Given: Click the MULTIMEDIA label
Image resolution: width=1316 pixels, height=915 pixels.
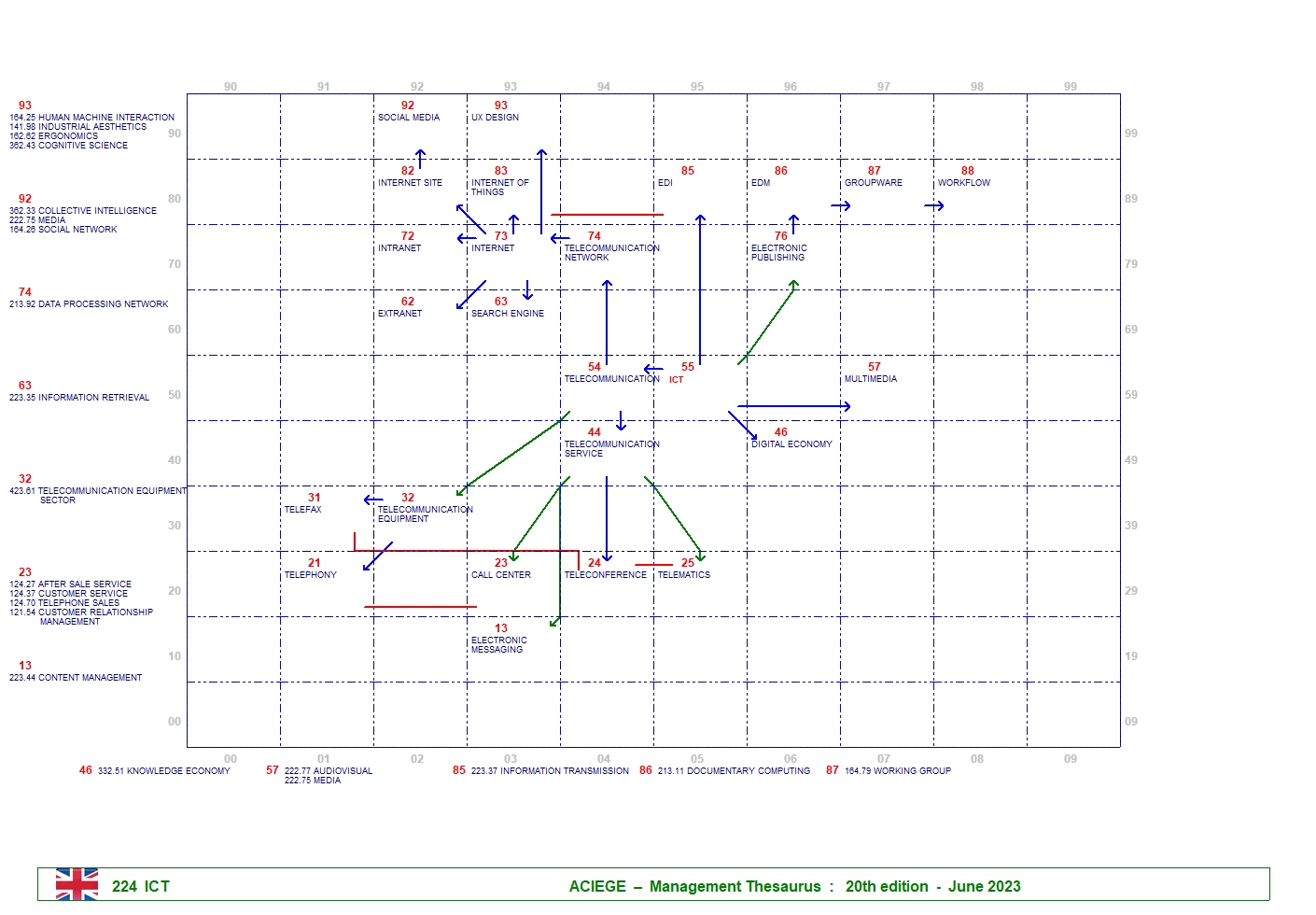Looking at the screenshot, I should click(870, 379).
